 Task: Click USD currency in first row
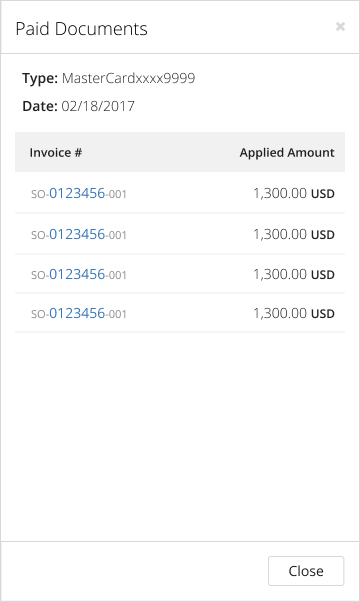coord(323,194)
